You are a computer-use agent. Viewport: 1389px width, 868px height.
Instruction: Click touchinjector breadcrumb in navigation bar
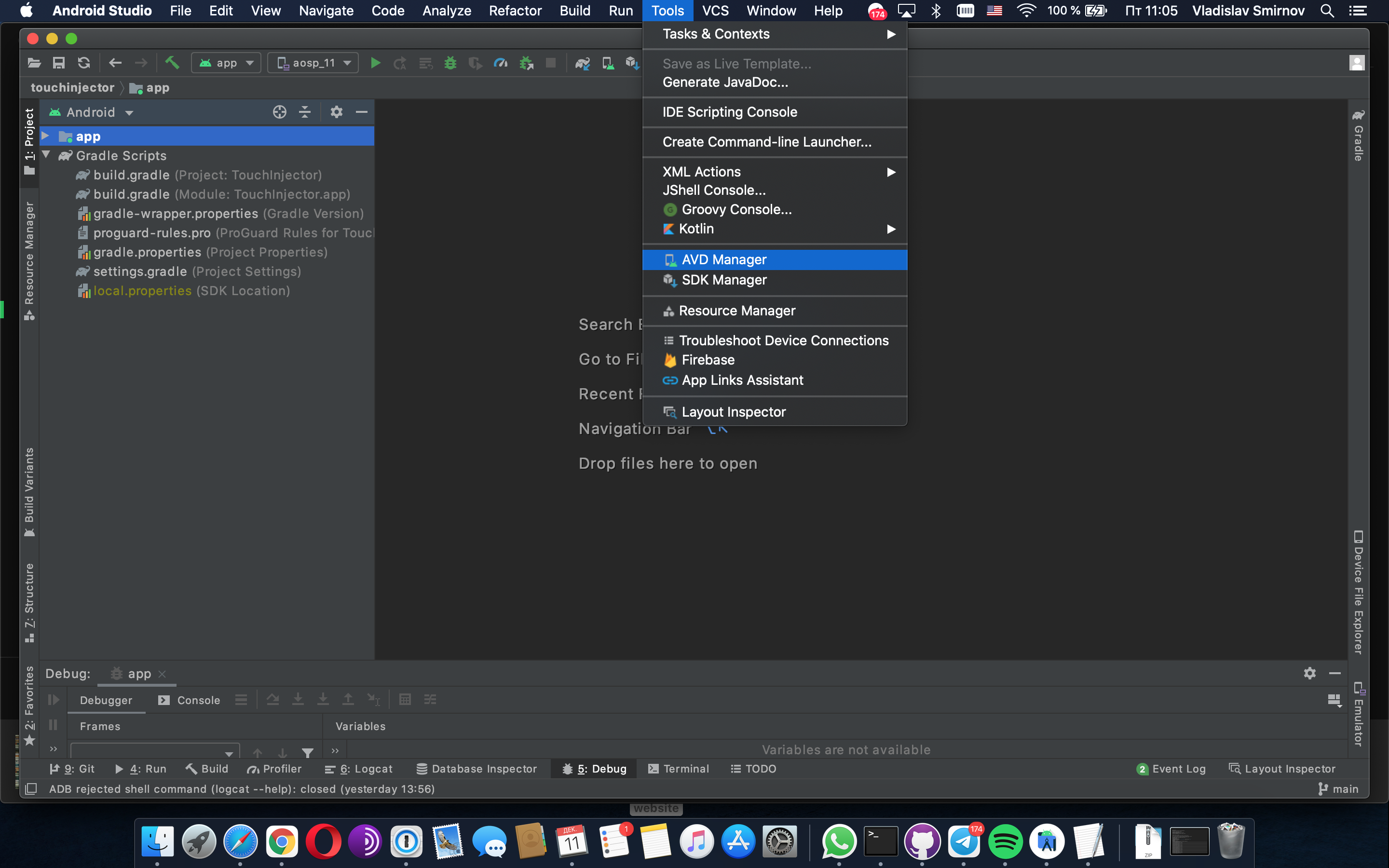[72, 87]
